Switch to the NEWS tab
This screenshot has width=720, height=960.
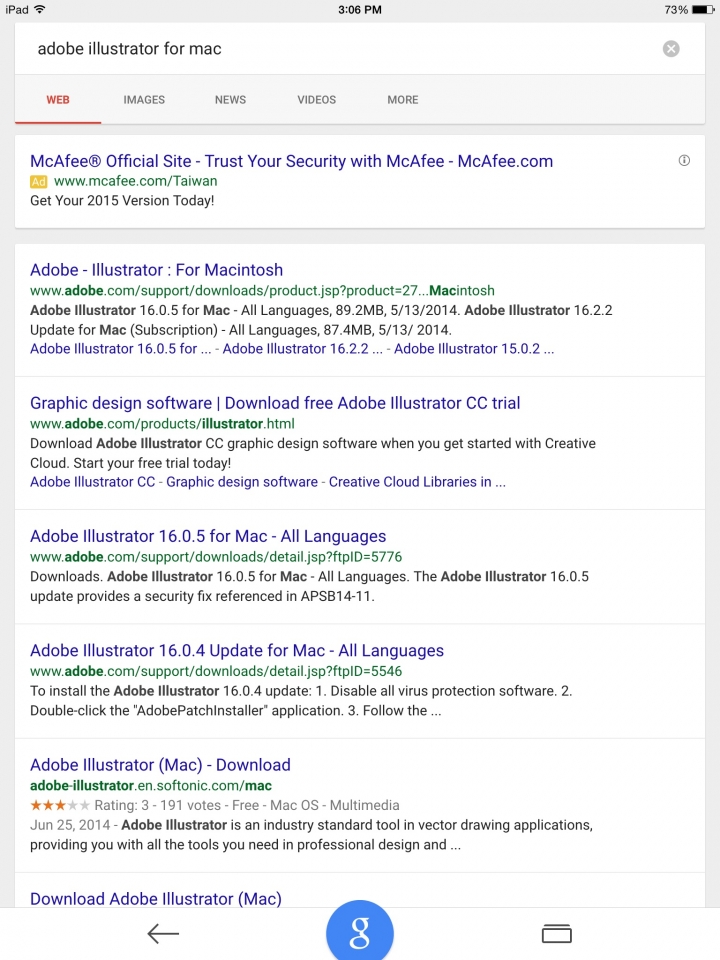230,100
